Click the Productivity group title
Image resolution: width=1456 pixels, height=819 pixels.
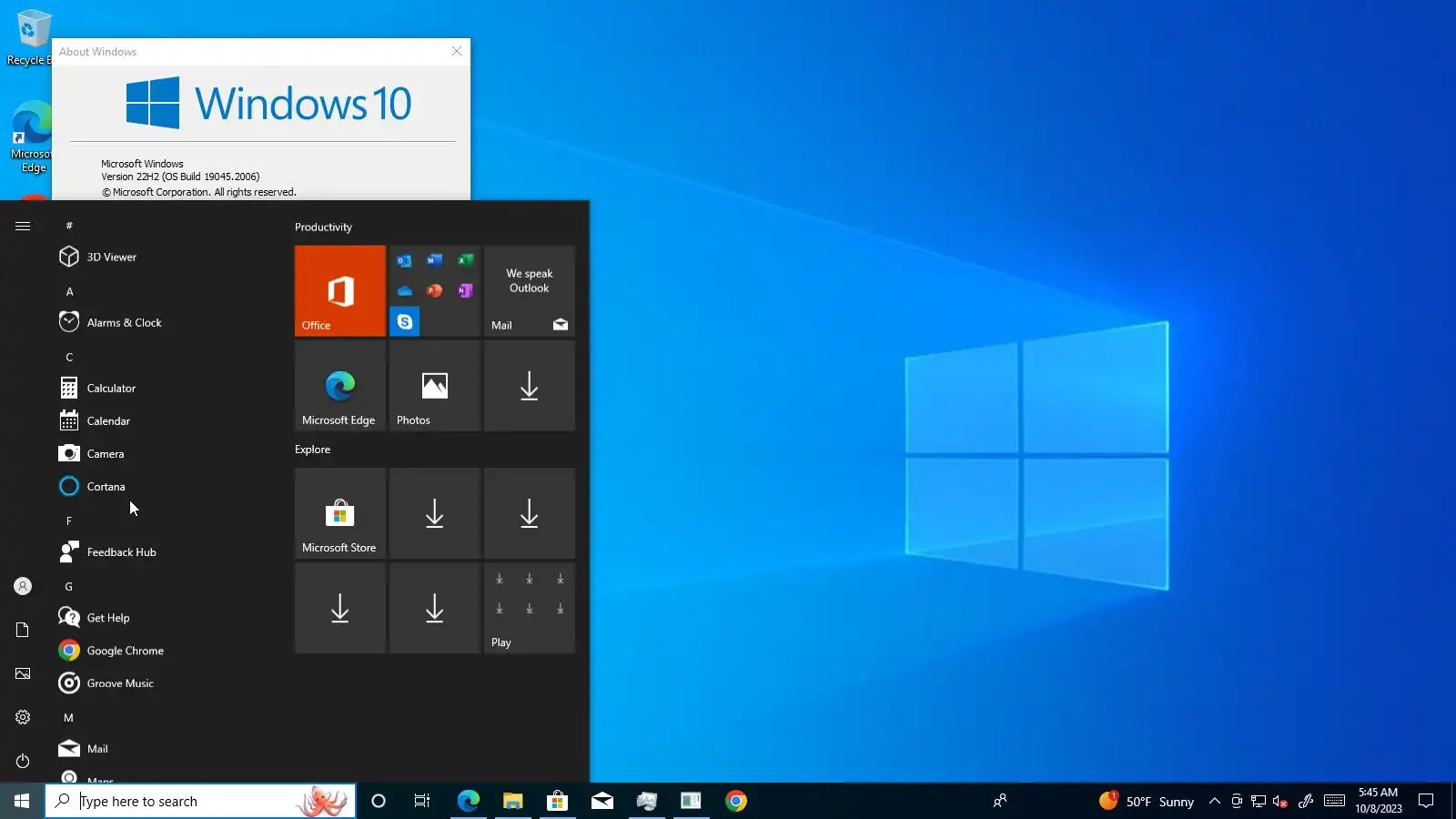(x=323, y=227)
